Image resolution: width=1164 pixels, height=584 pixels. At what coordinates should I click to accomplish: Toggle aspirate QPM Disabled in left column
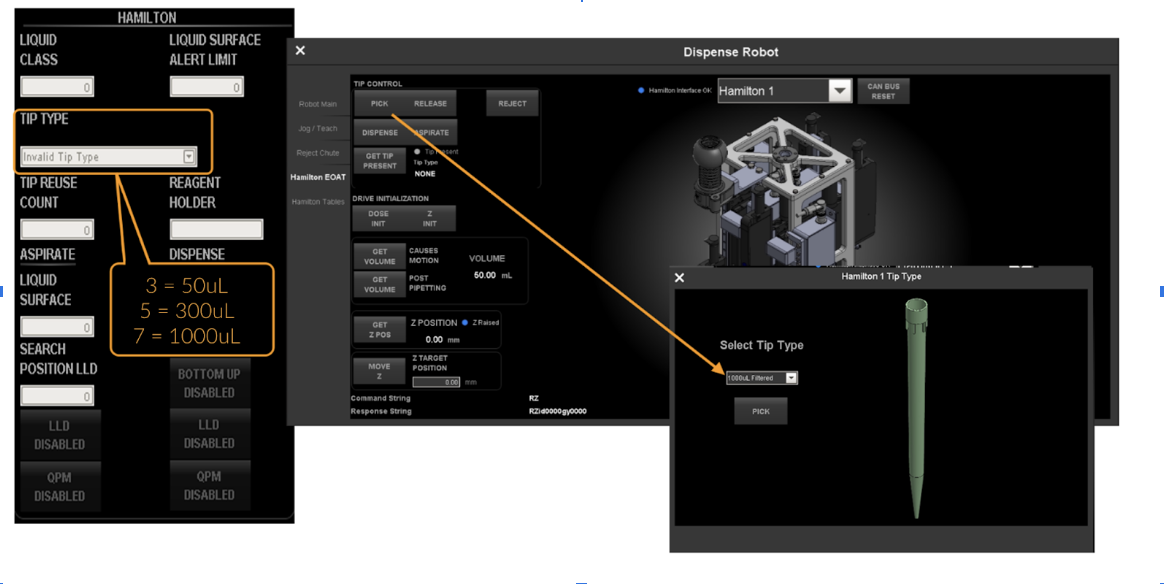(x=59, y=486)
